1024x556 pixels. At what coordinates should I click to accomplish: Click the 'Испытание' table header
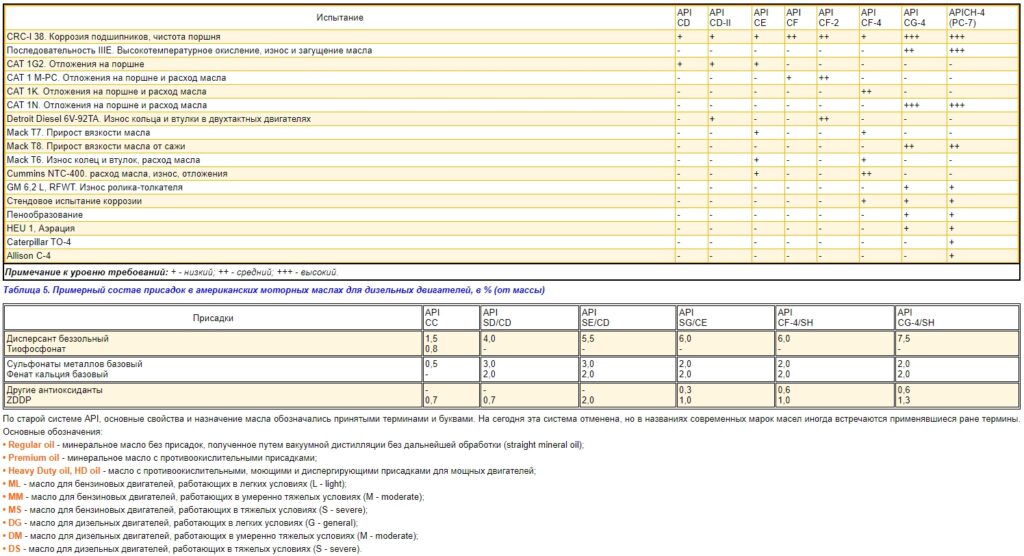click(x=340, y=17)
